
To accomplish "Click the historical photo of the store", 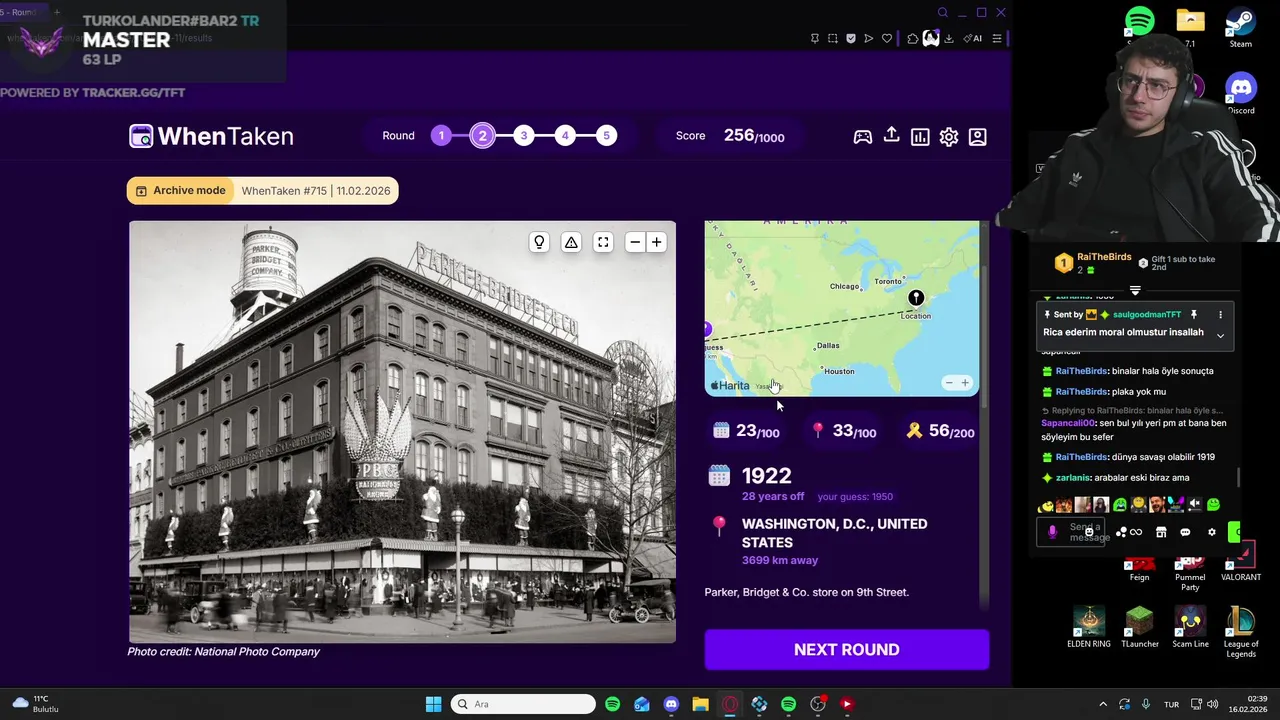I will click(x=402, y=432).
